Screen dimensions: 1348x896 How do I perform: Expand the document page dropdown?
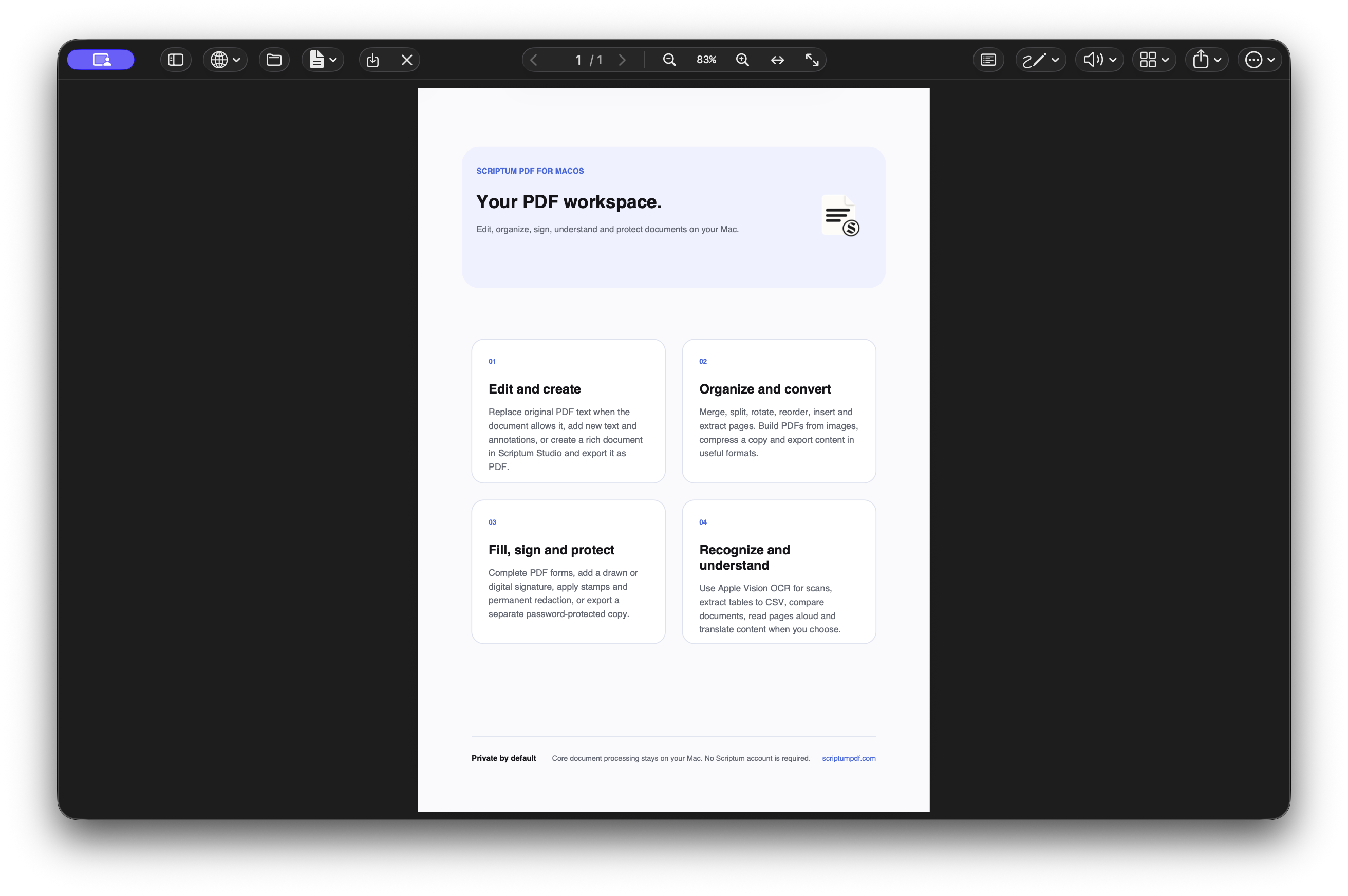click(x=323, y=60)
